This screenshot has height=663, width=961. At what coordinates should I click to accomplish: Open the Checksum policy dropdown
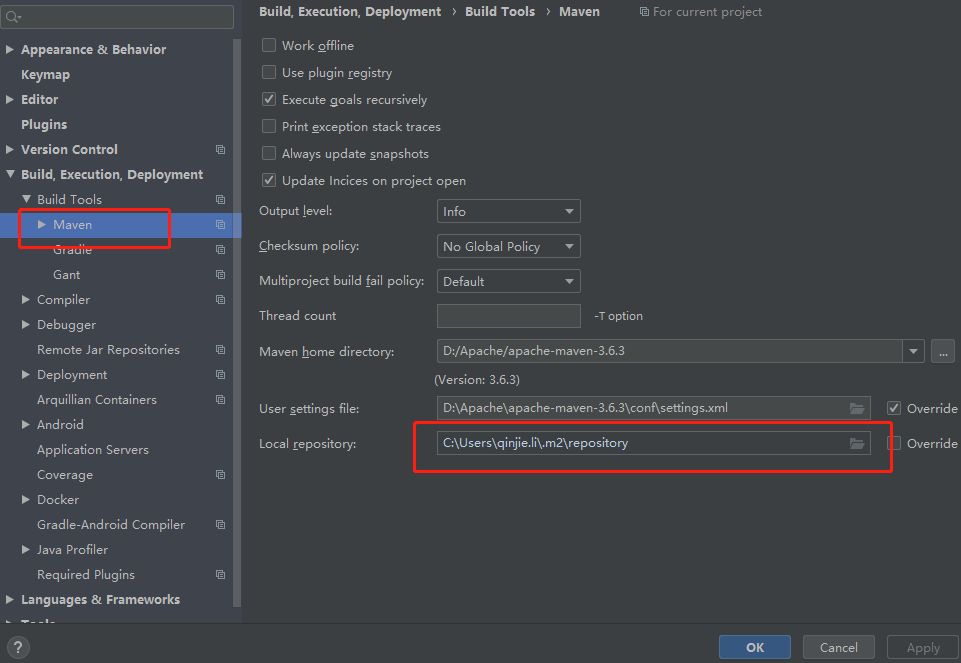click(508, 246)
